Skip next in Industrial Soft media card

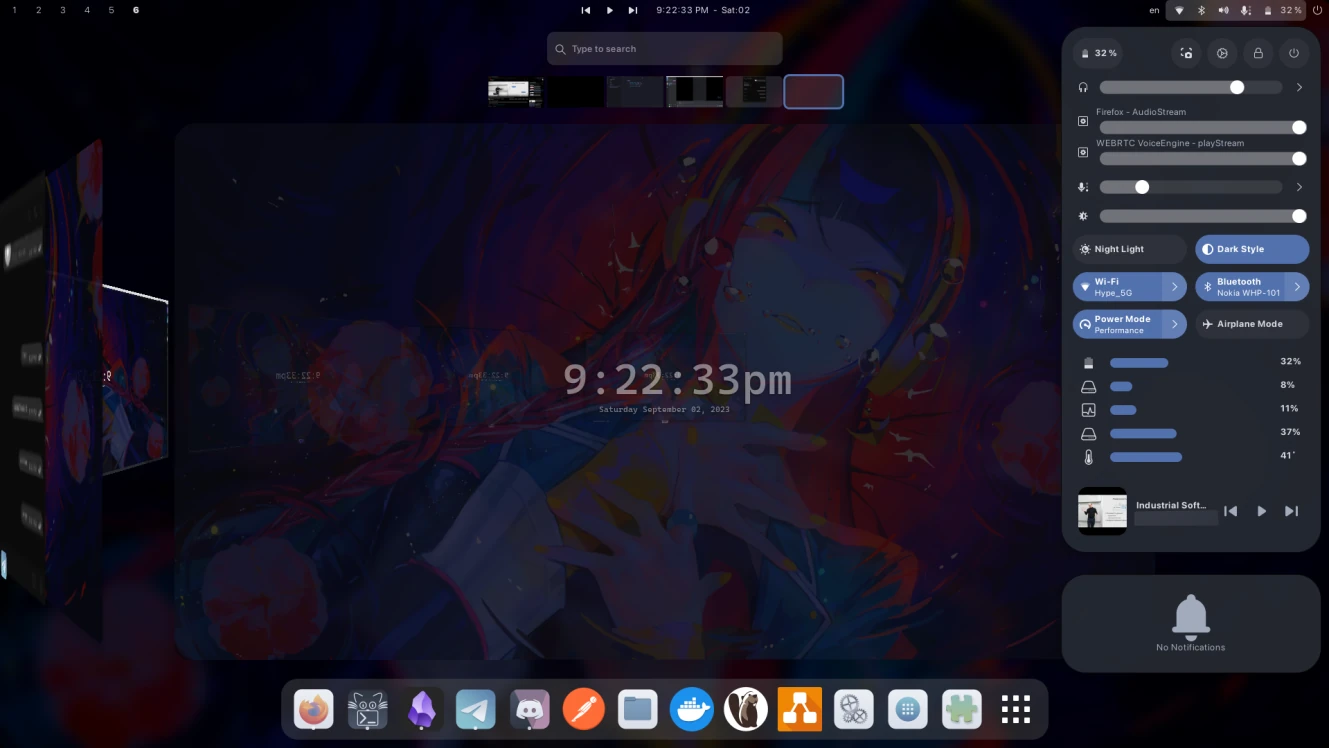coord(1291,511)
